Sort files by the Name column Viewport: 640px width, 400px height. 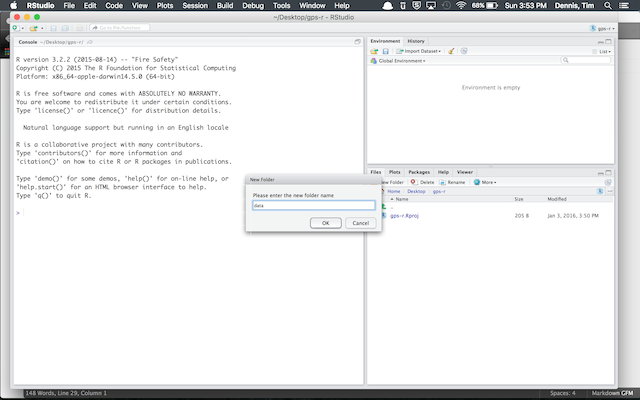[x=402, y=199]
